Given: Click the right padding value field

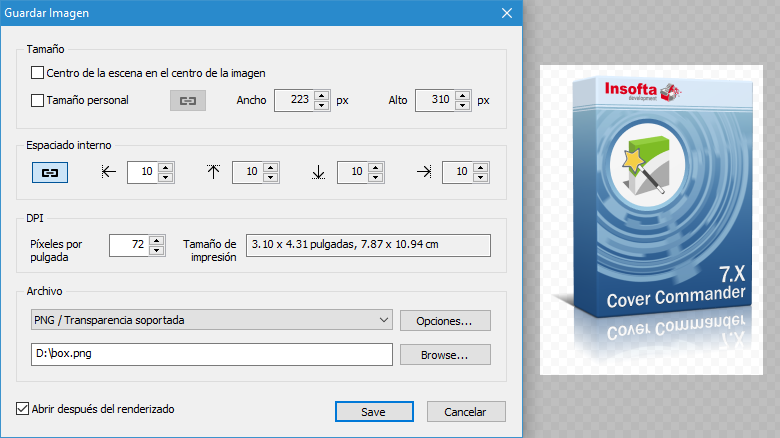Looking at the screenshot, I should 458,173.
